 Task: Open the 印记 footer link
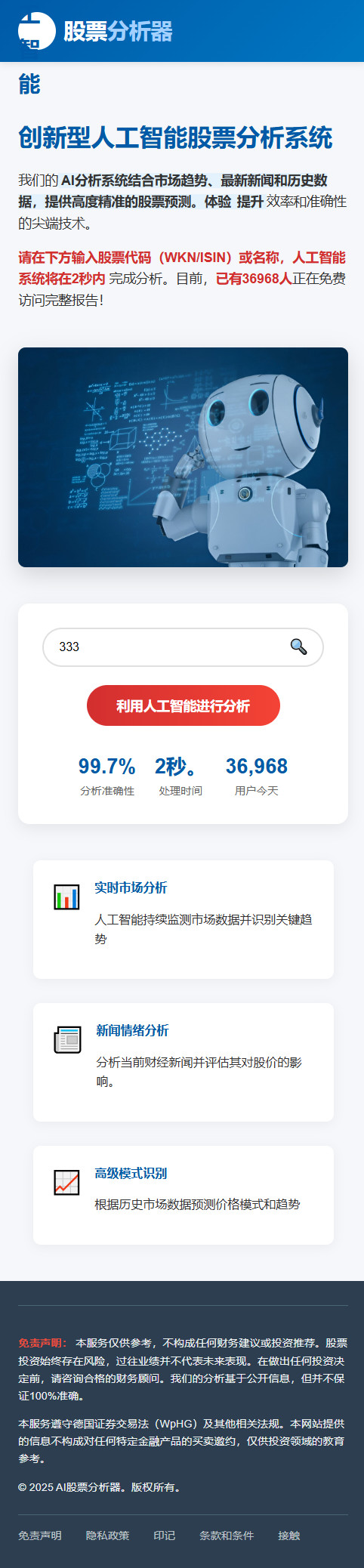164,1536
